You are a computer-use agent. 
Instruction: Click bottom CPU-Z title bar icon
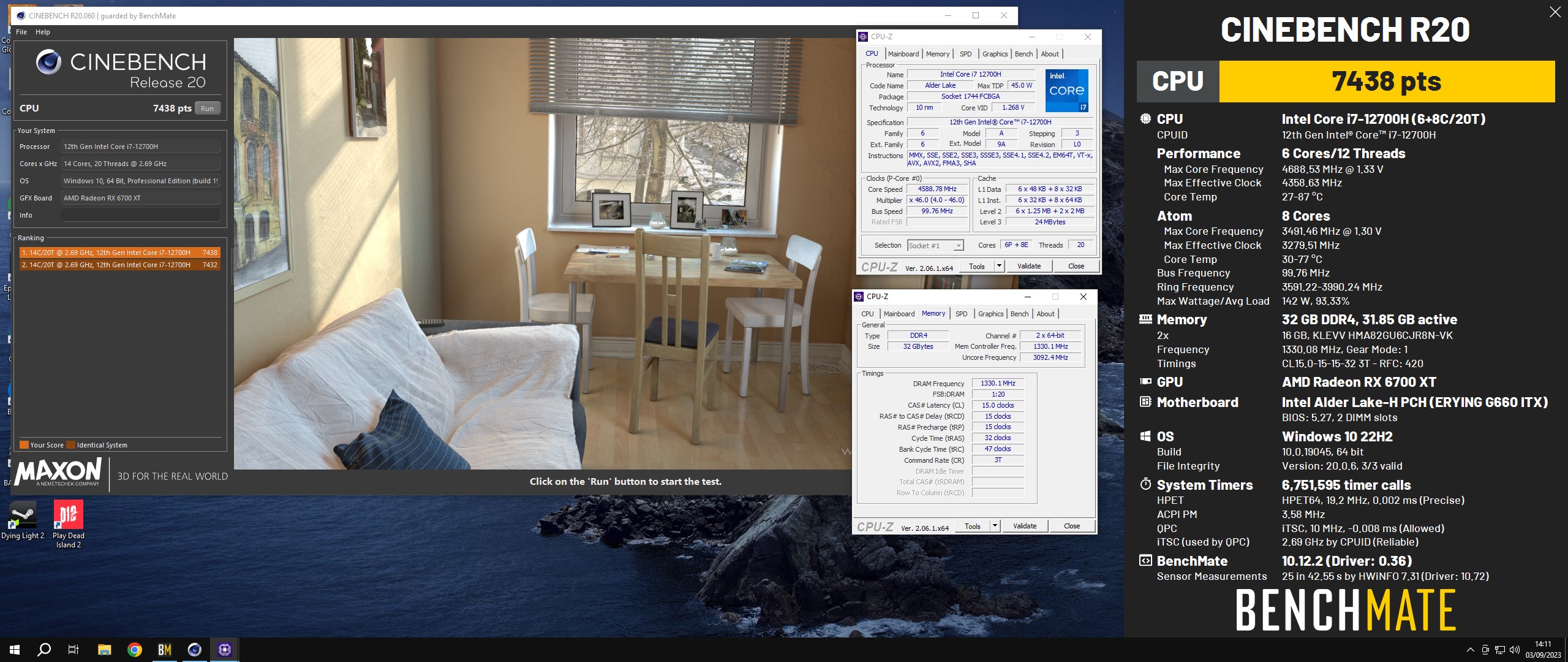point(859,297)
